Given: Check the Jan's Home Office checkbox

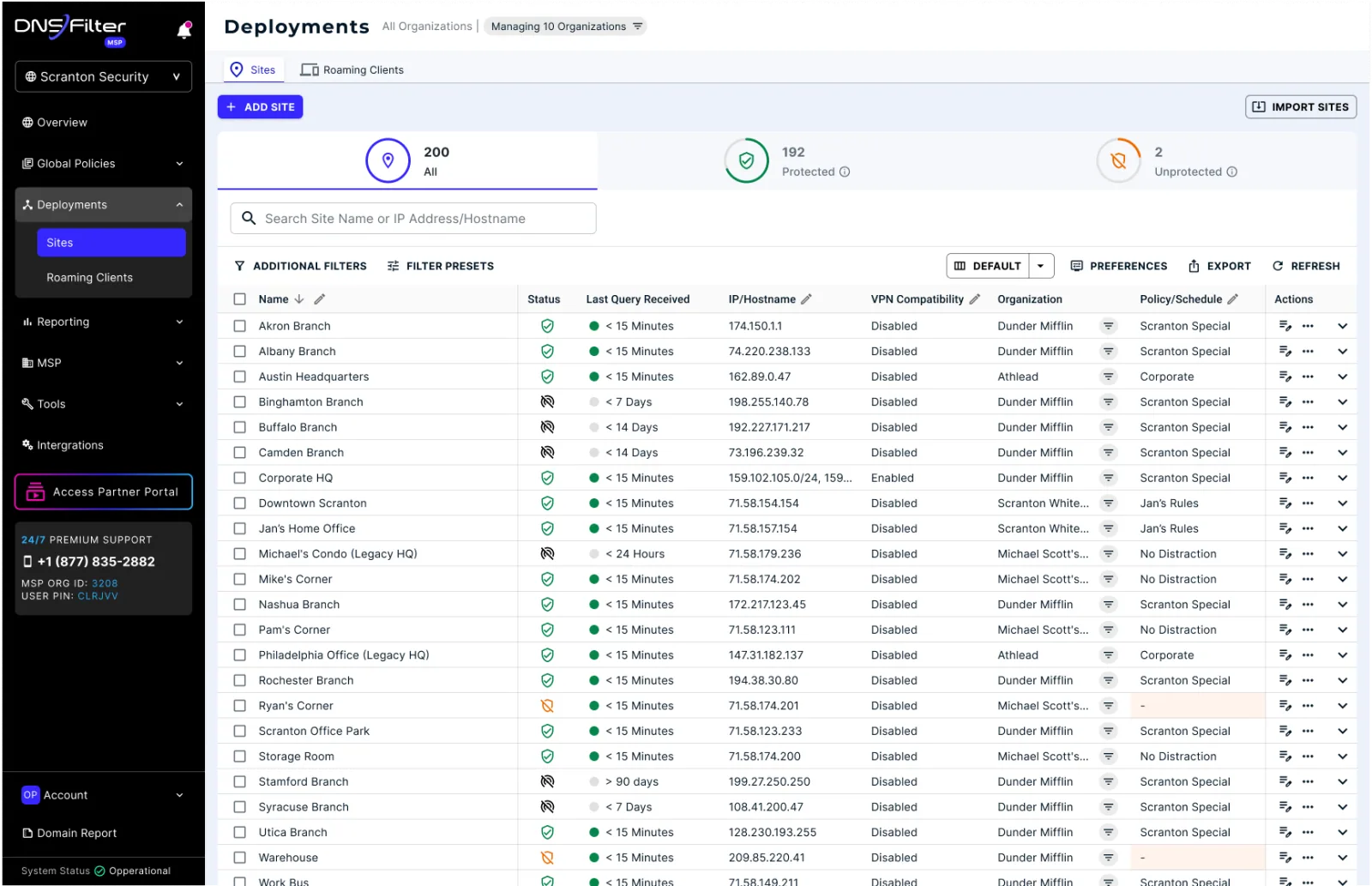Looking at the screenshot, I should point(240,528).
